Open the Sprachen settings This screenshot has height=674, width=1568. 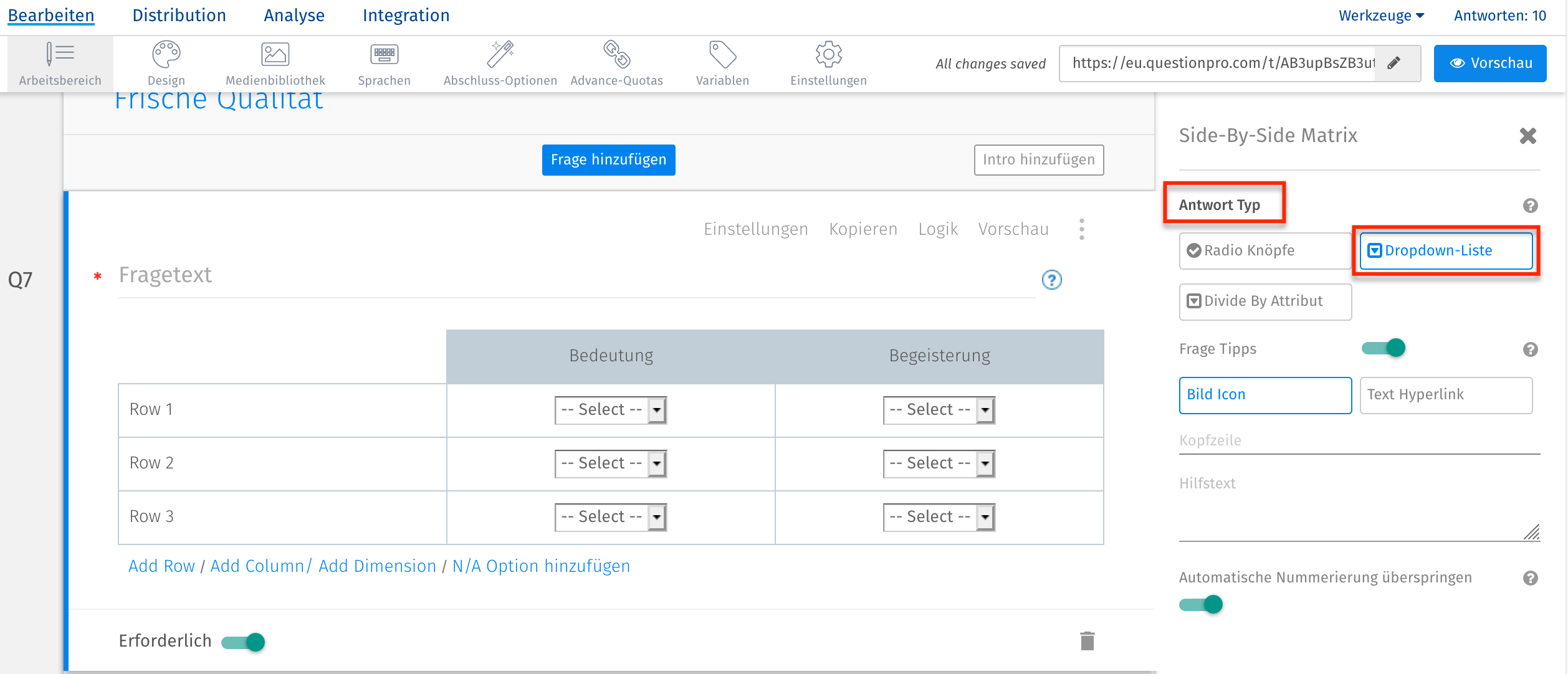point(384,62)
